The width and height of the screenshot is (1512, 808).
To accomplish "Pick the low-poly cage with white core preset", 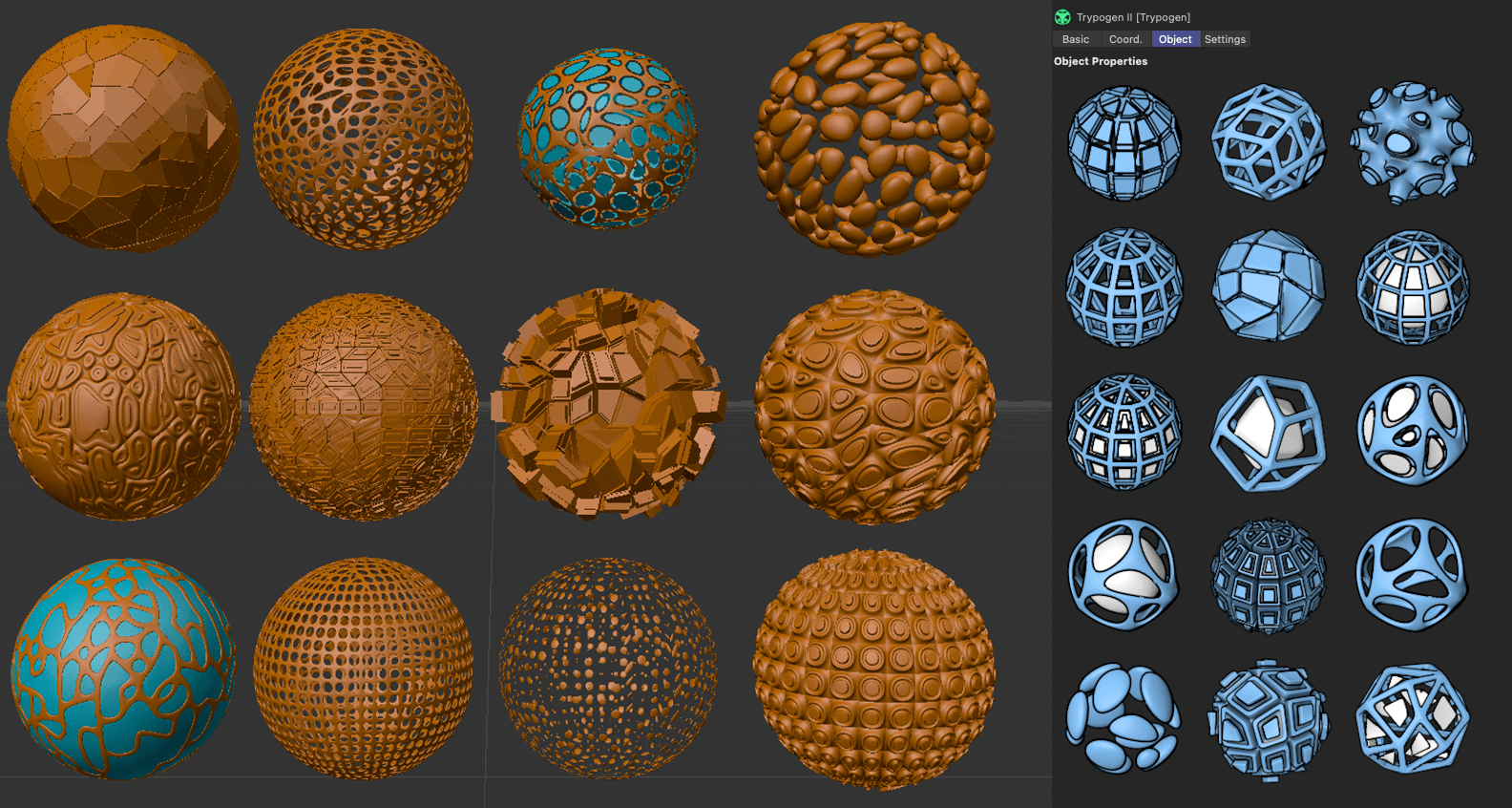I will pos(1269,433).
